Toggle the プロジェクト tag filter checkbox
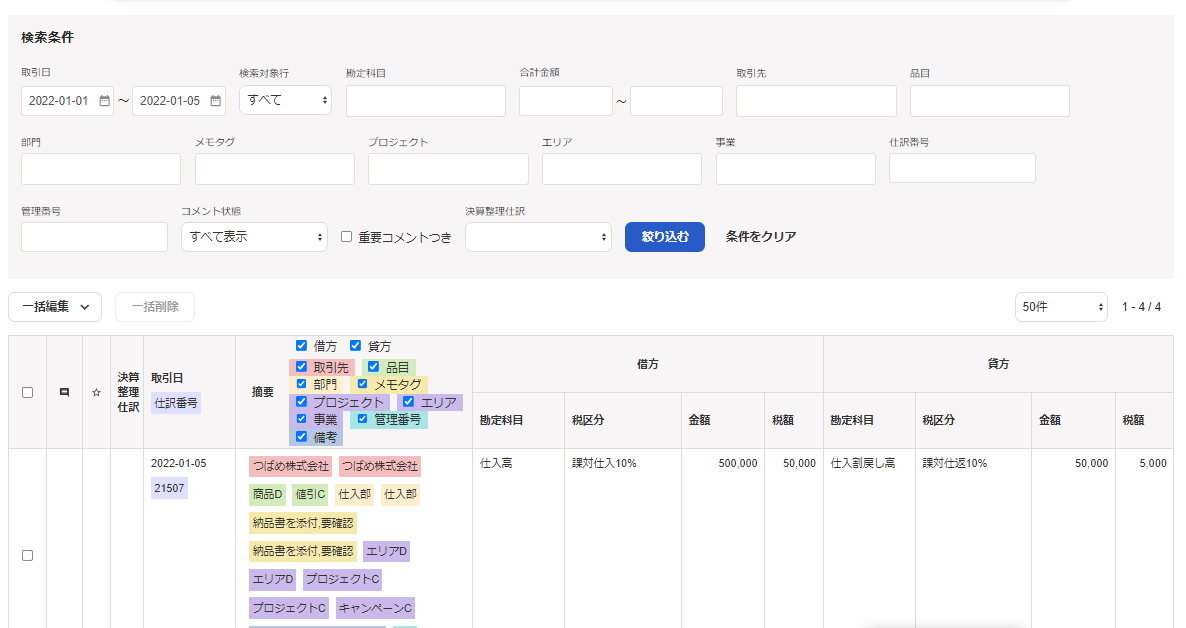Image resolution: width=1186 pixels, height=628 pixels. click(x=301, y=402)
